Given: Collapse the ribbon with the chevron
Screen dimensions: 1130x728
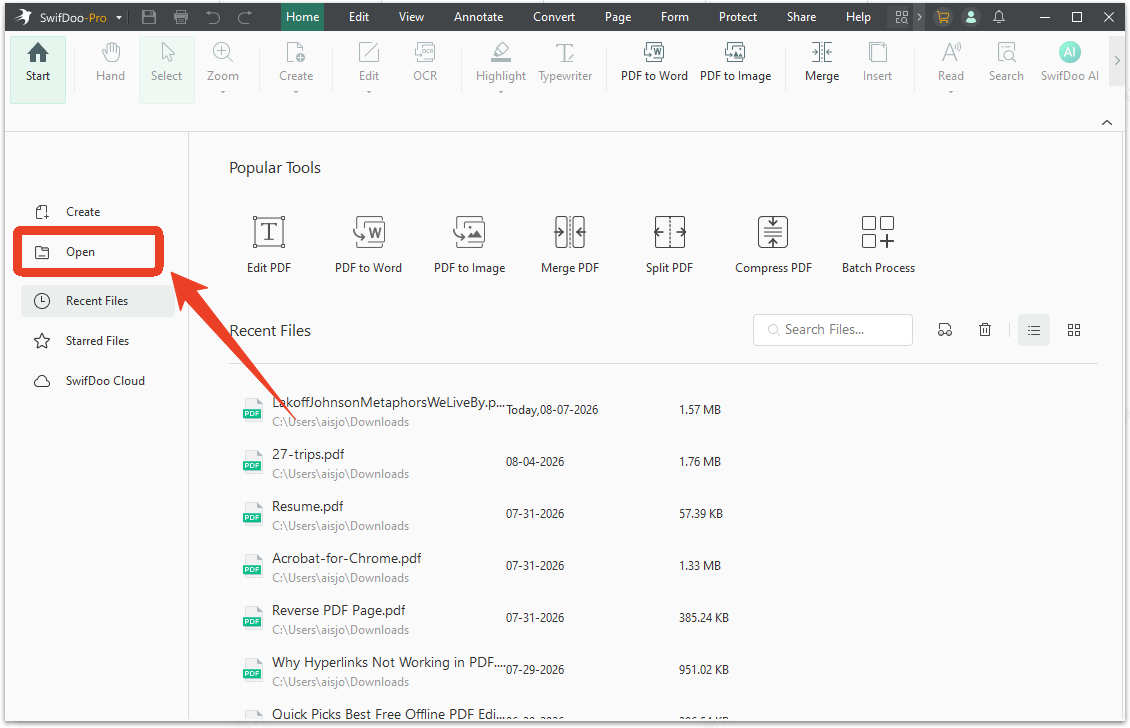Looking at the screenshot, I should 1107,123.
